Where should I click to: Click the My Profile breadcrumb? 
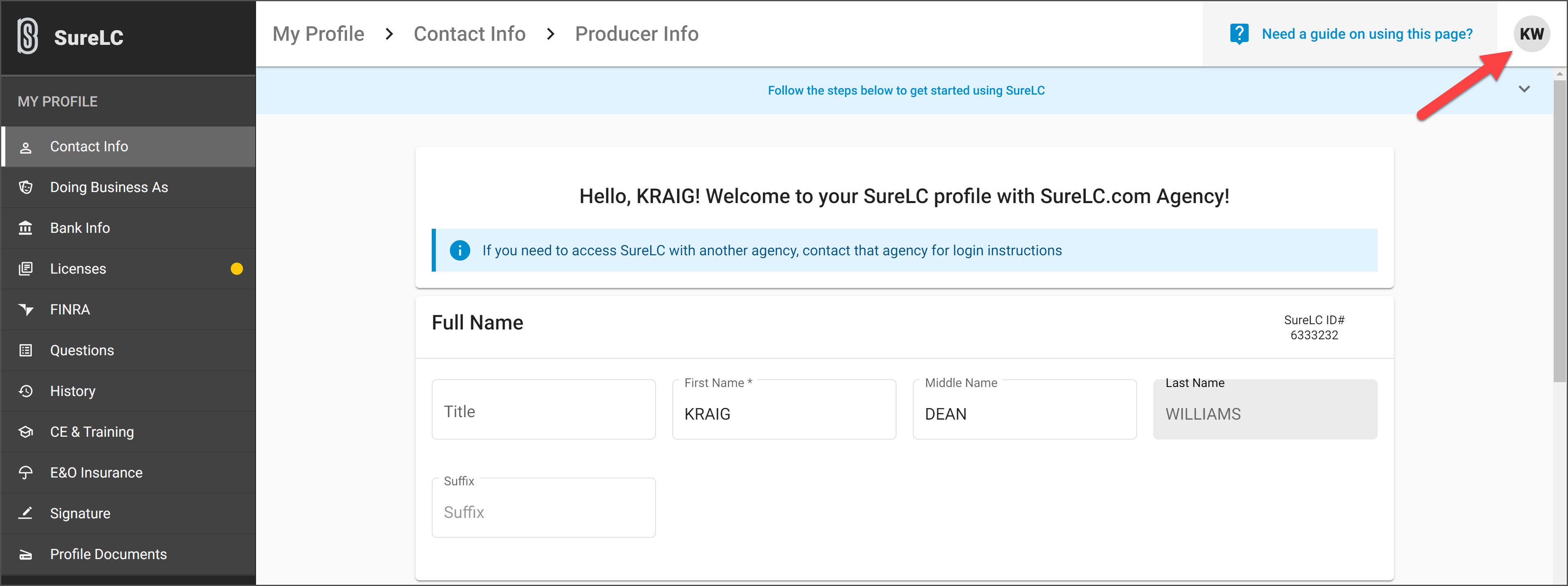pyautogui.click(x=318, y=34)
